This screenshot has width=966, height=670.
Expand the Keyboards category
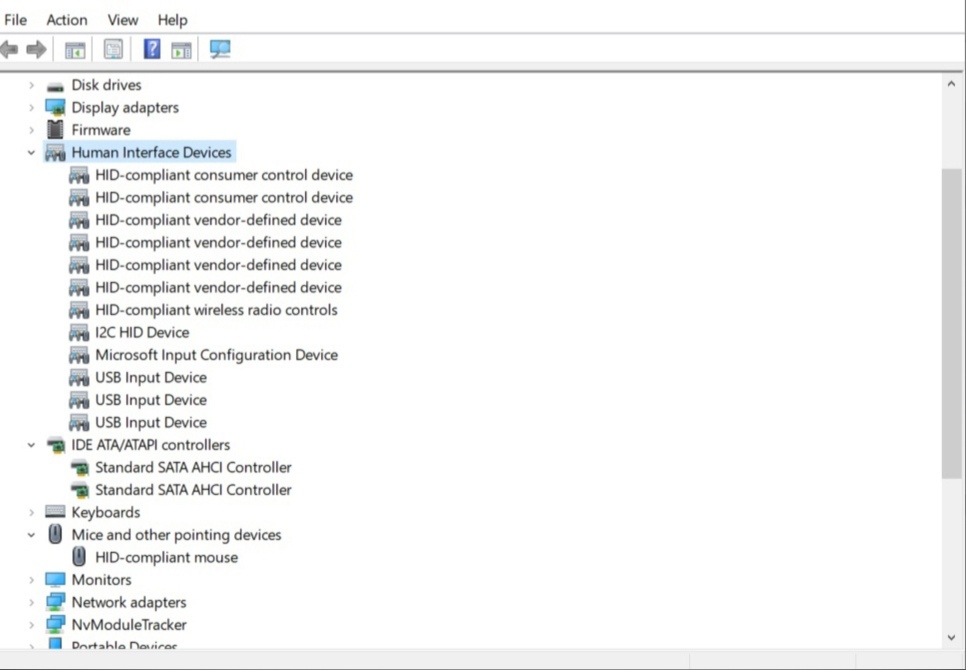tap(31, 512)
